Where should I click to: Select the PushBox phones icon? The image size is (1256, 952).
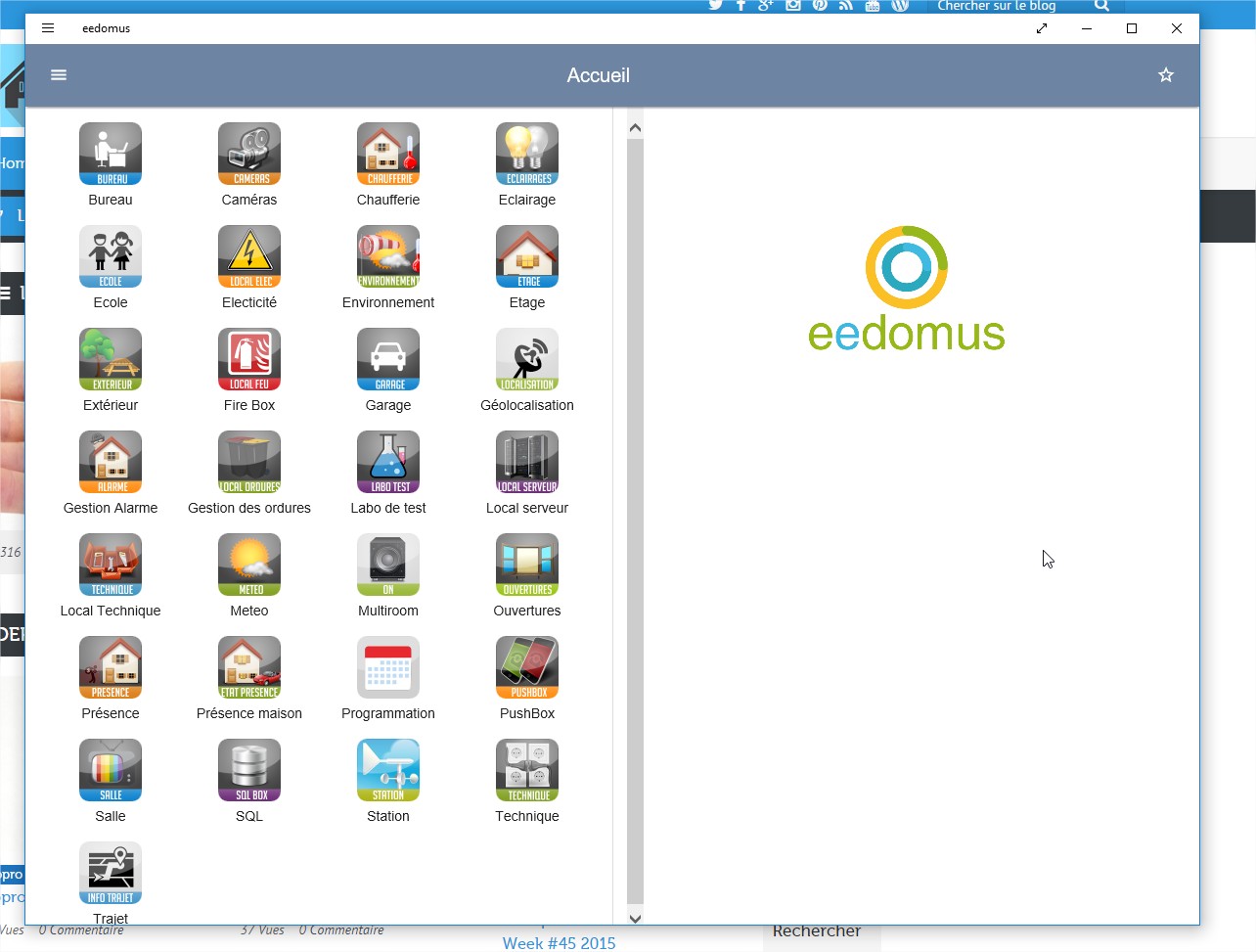[x=527, y=667]
